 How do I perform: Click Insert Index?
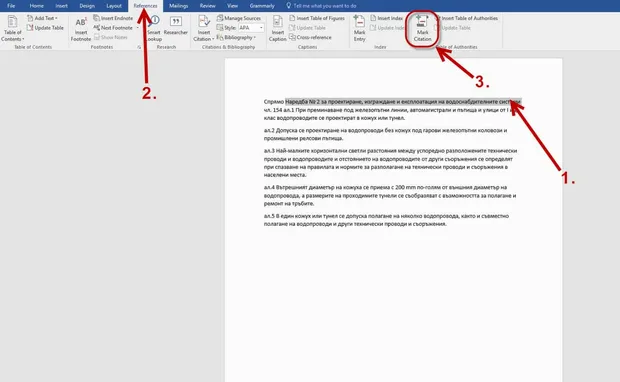(387, 18)
